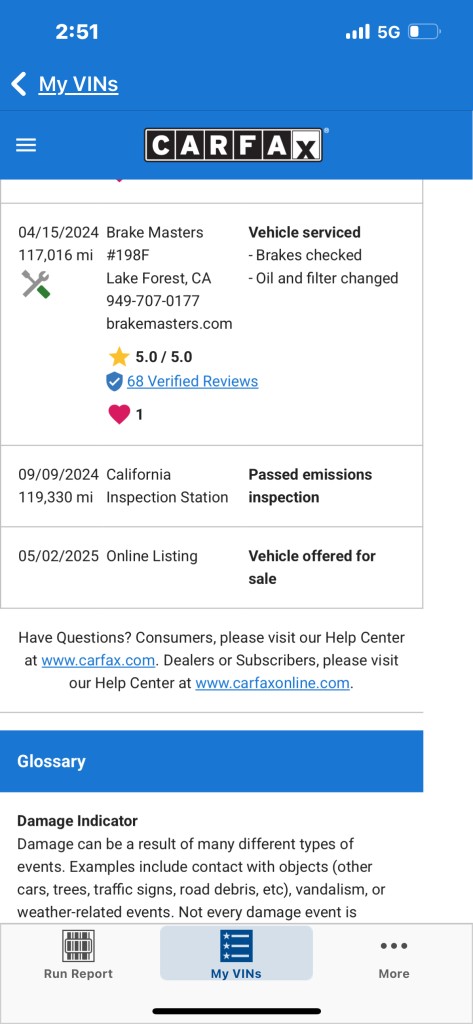Visit www.carfaxonline.com link
This screenshot has width=473, height=1024.
[272, 683]
